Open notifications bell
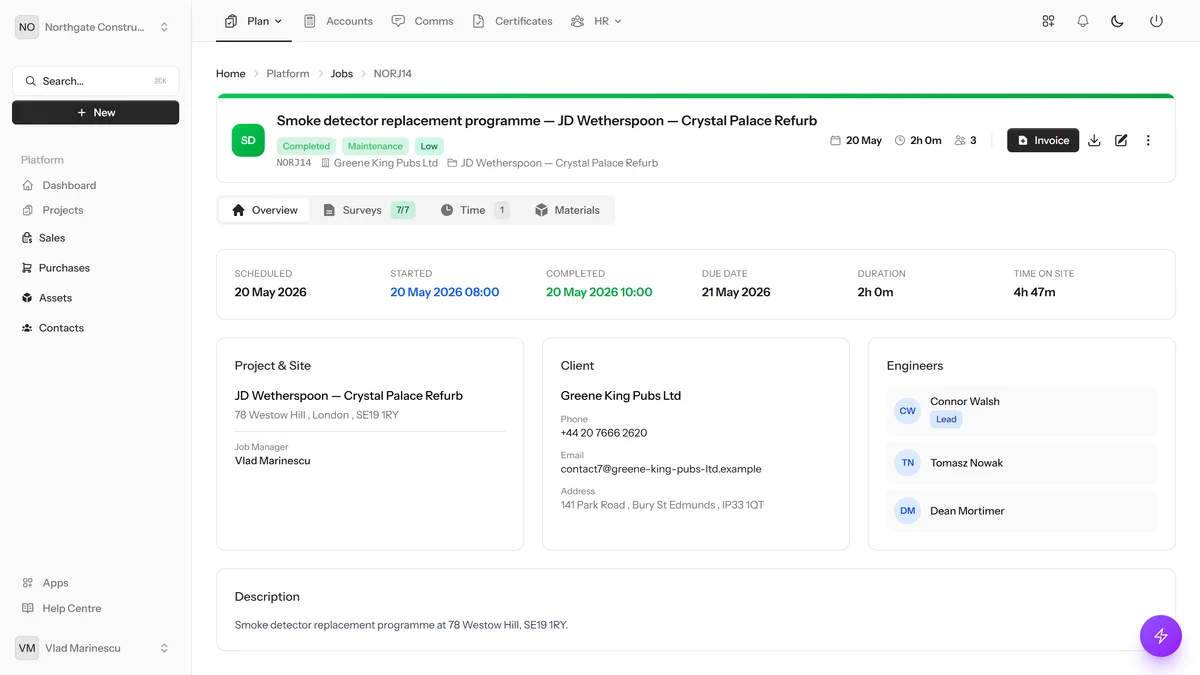Image resolution: width=1200 pixels, height=675 pixels. point(1083,21)
